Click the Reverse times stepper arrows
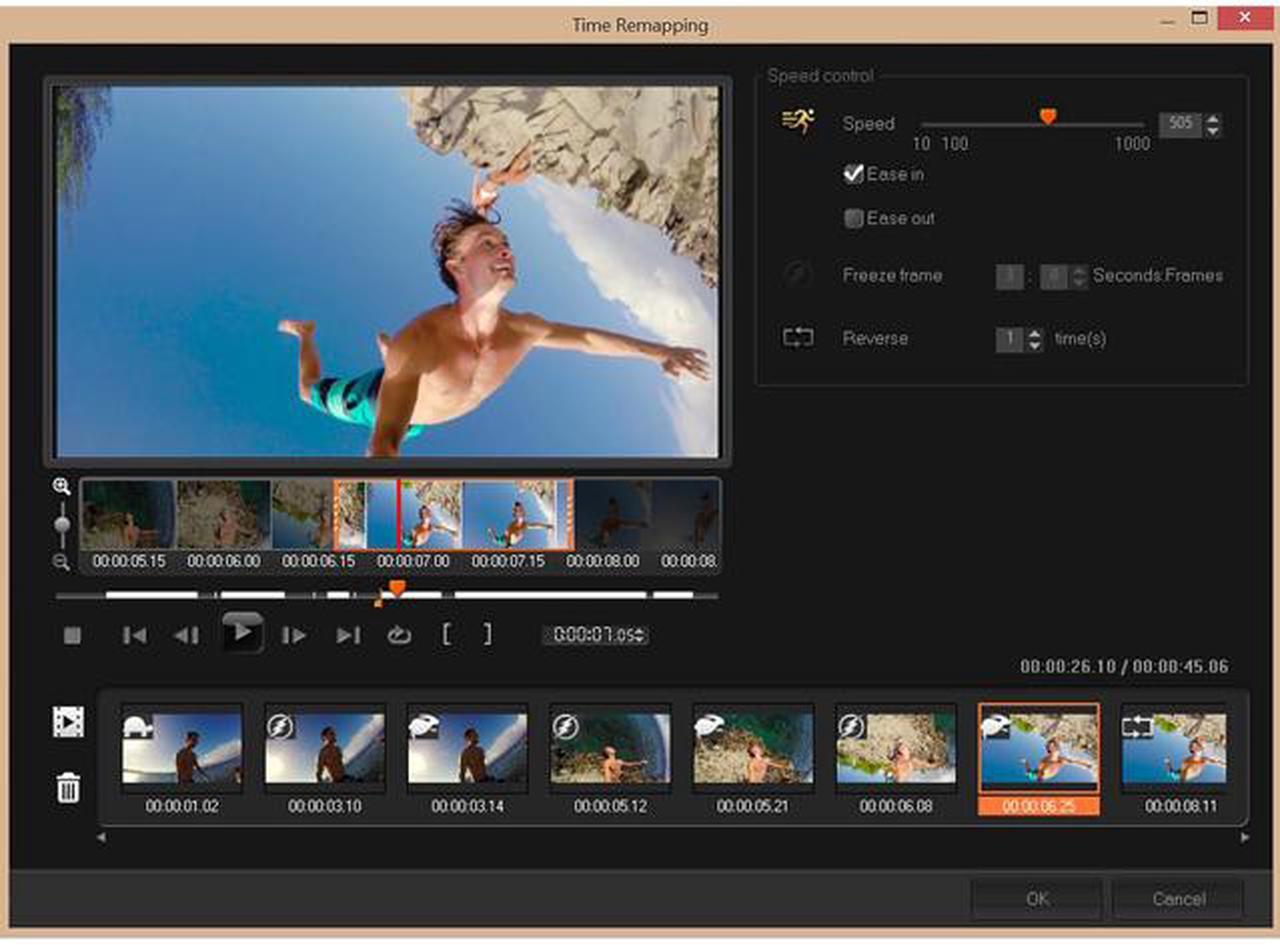The width and height of the screenshot is (1280, 945). pyautogui.click(x=1035, y=339)
